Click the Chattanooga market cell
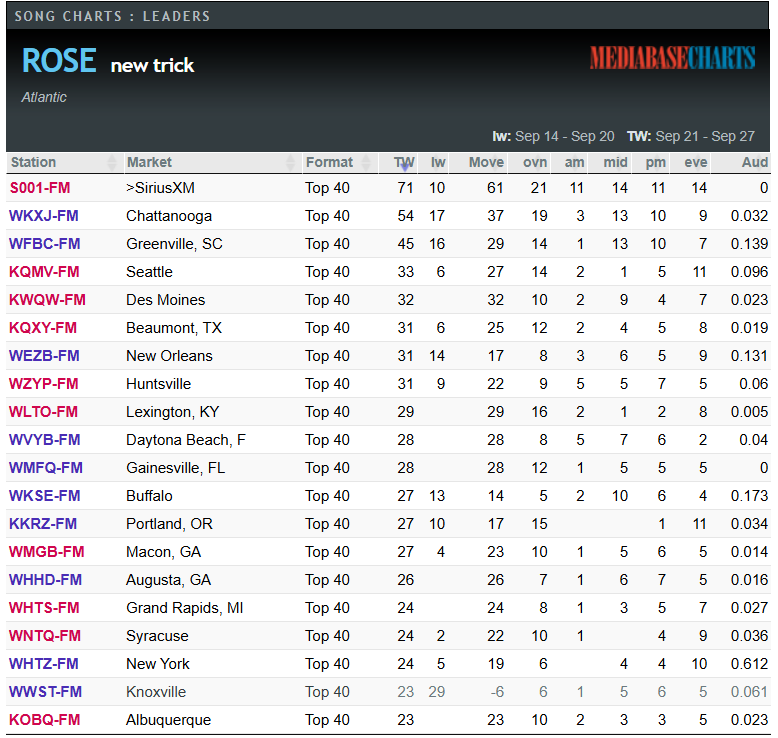 pos(169,216)
